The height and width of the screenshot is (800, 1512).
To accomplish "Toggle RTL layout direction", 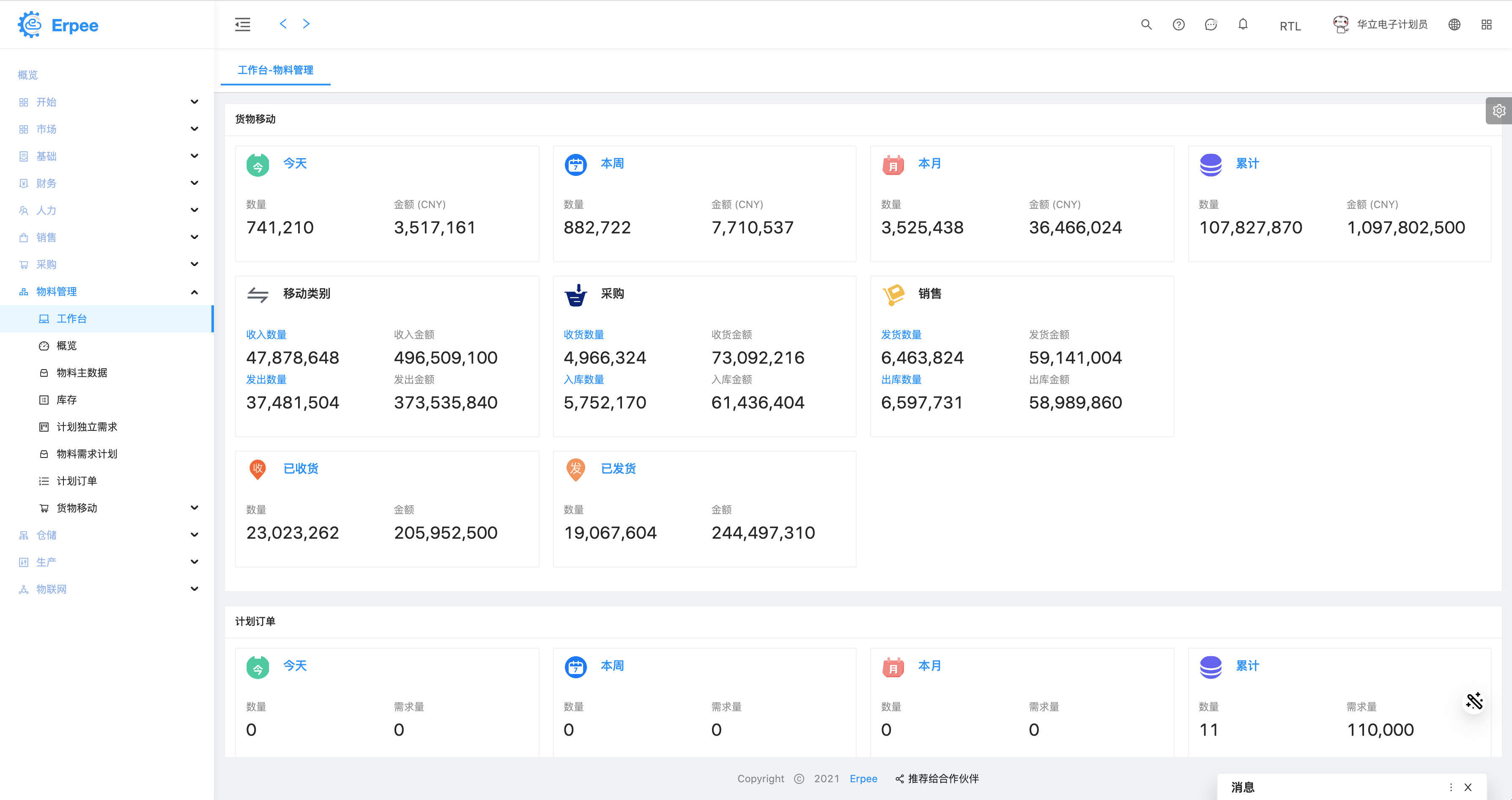I will 1290,26.
